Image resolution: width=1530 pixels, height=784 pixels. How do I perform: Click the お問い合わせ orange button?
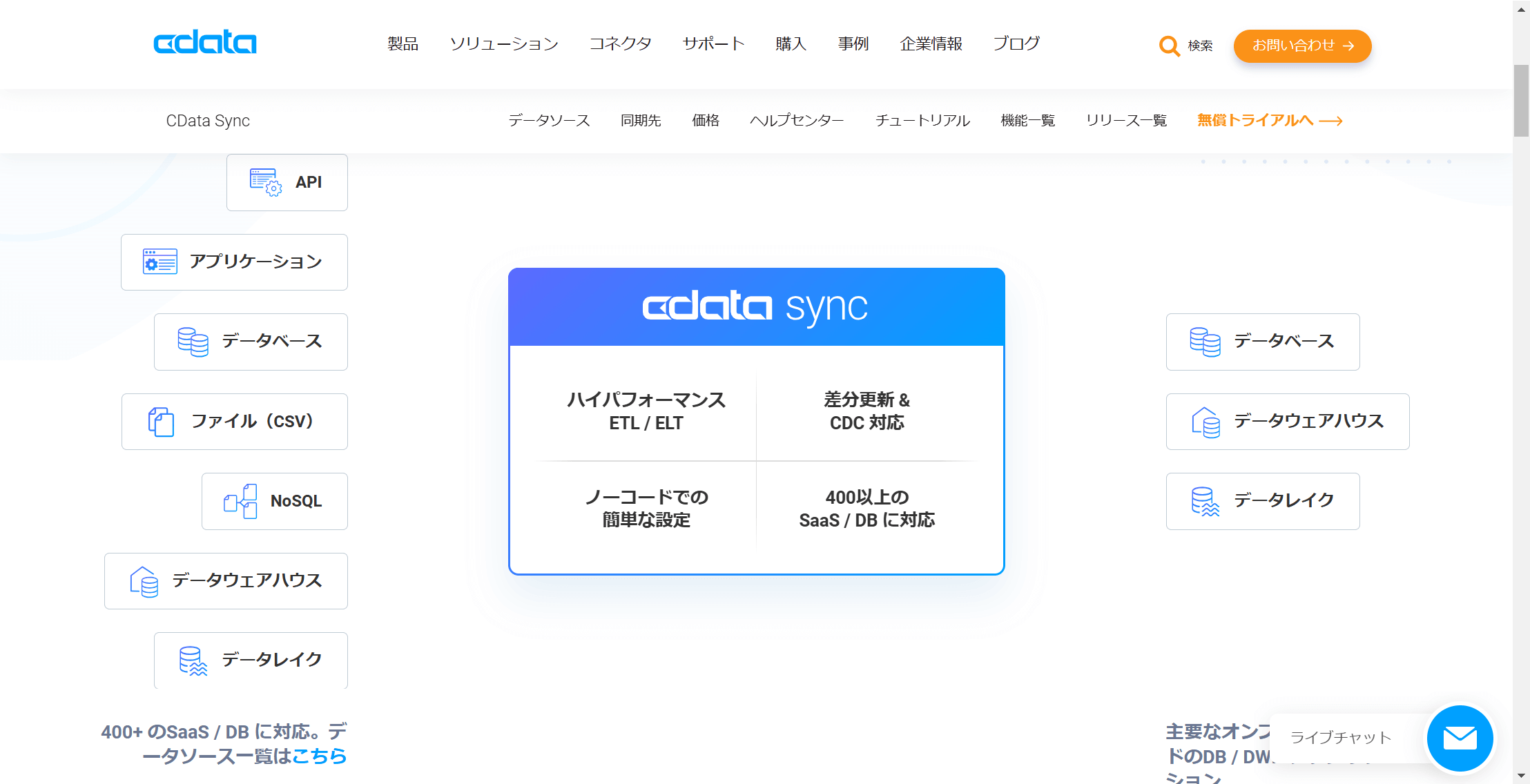coord(1302,46)
